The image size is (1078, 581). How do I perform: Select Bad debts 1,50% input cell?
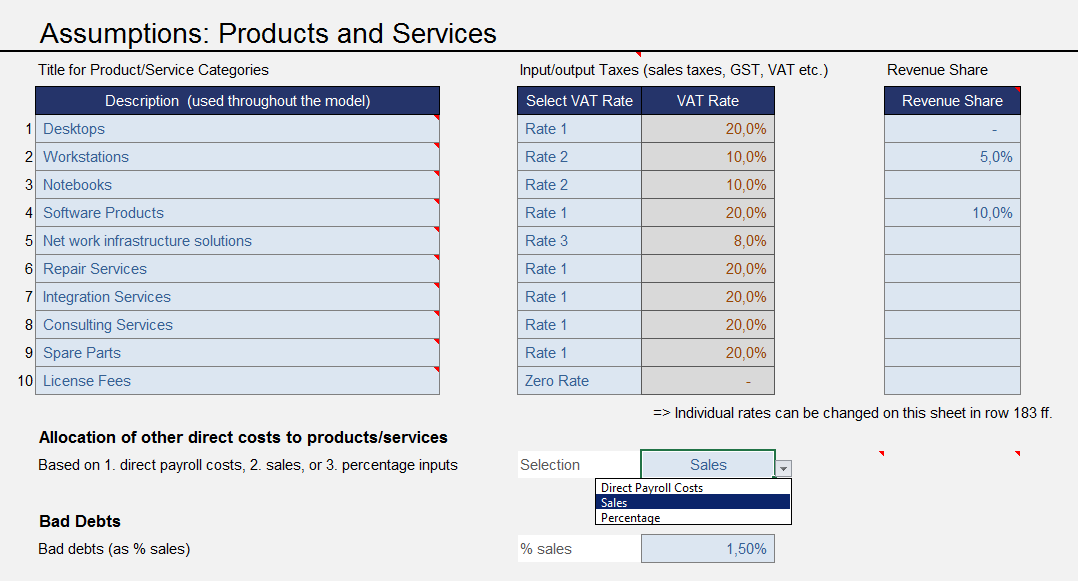click(x=707, y=549)
